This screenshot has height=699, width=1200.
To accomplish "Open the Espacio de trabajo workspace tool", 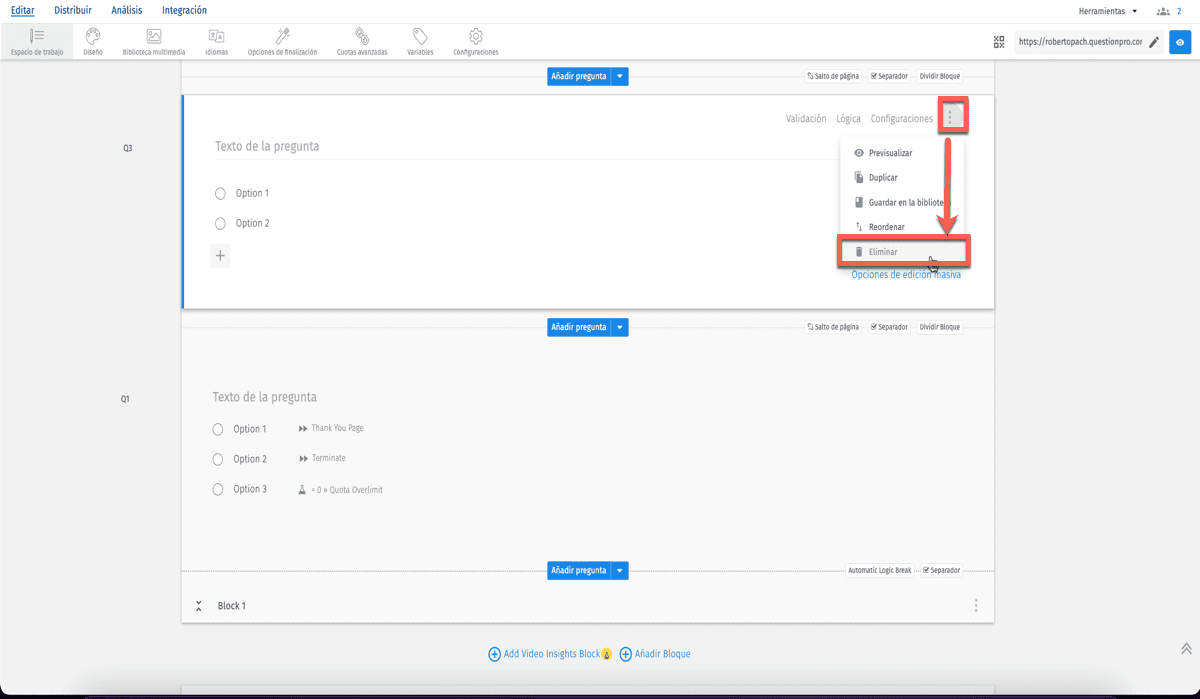I will tap(37, 41).
